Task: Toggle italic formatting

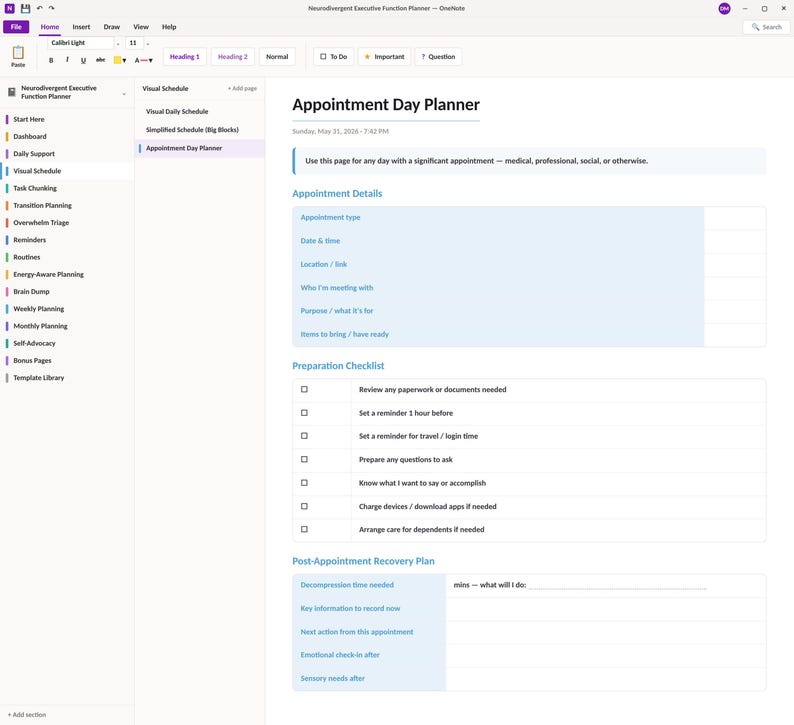Action: (67, 60)
